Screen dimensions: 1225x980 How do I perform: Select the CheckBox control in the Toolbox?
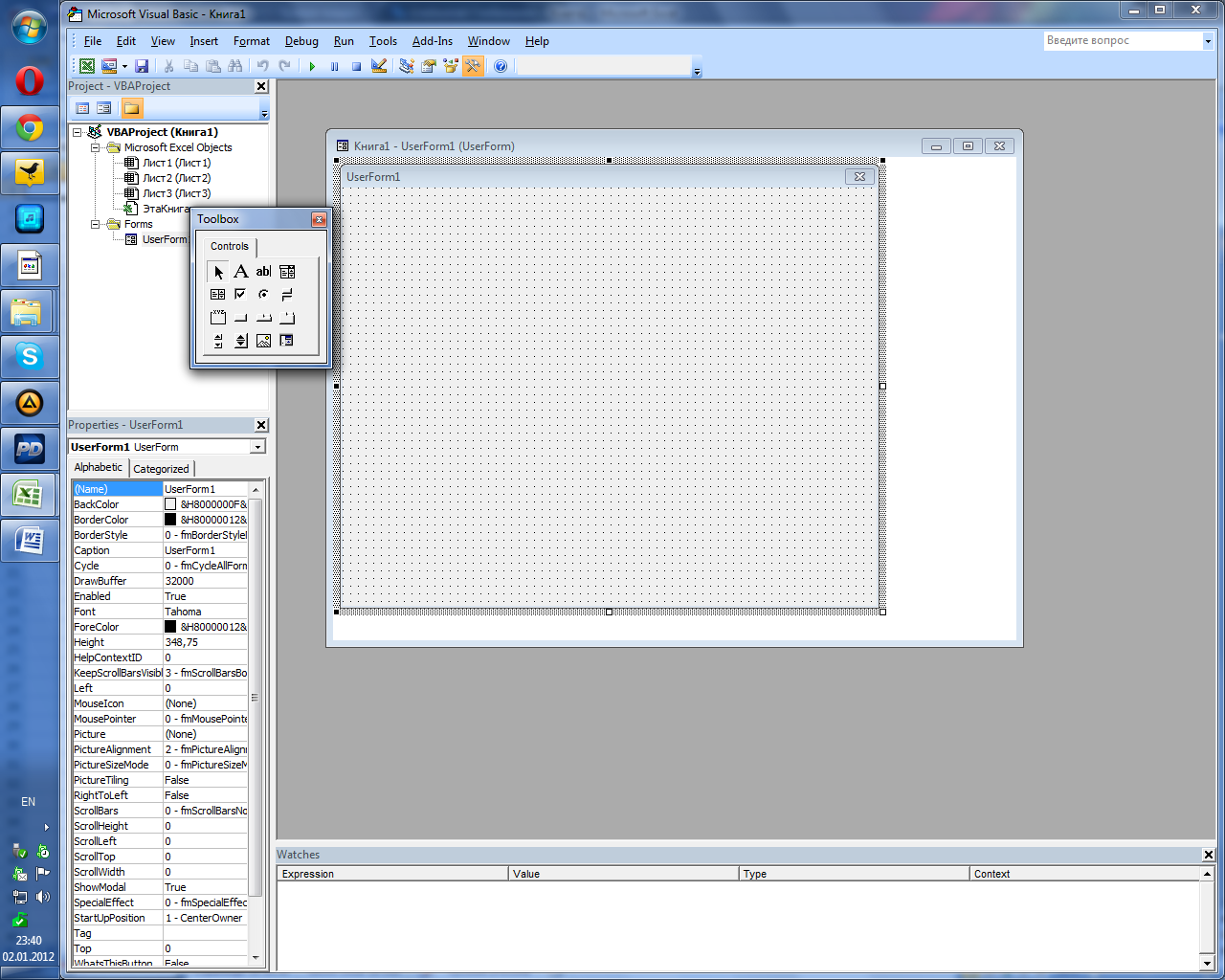coord(240,295)
